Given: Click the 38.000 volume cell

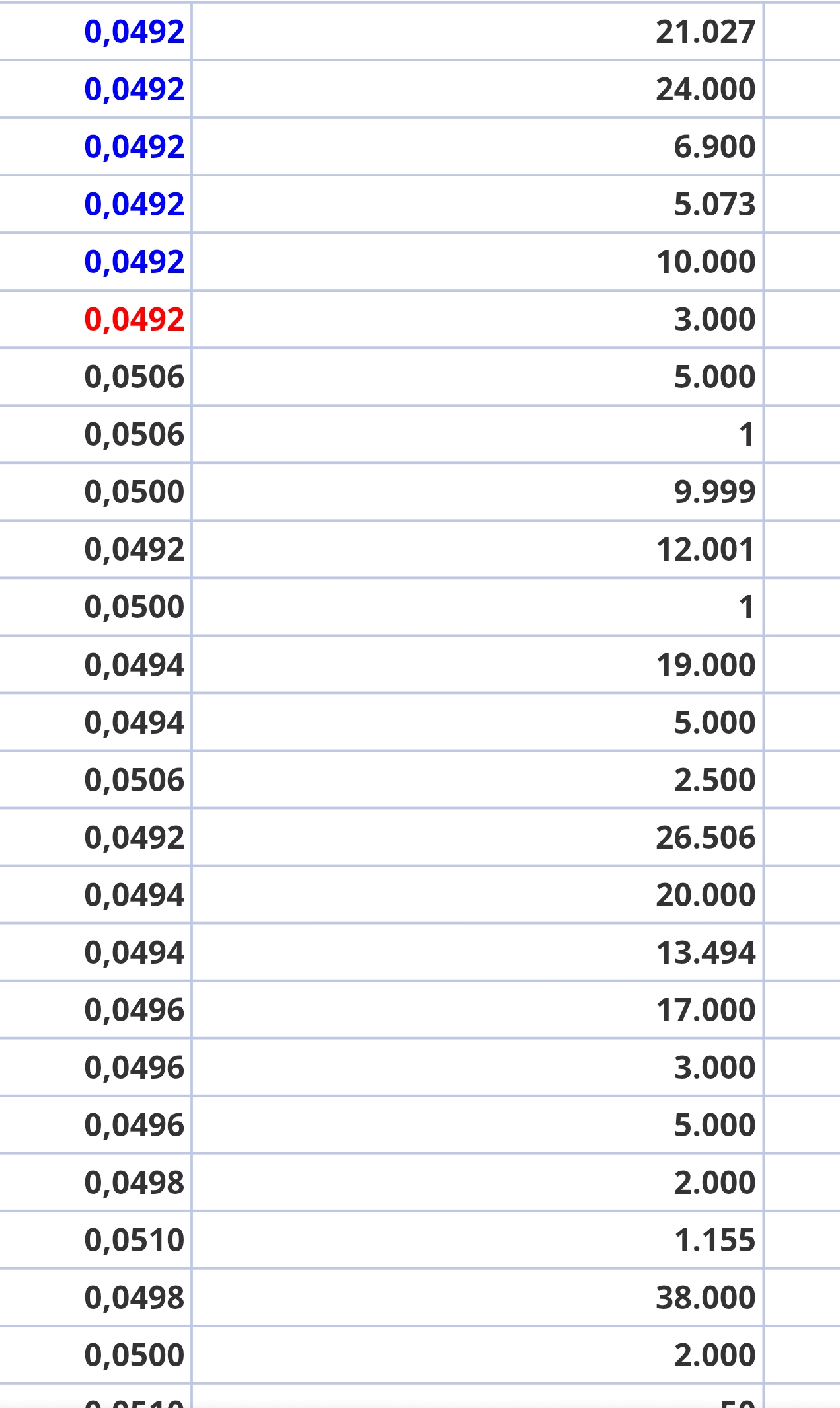Looking at the screenshot, I should coord(478,1298).
